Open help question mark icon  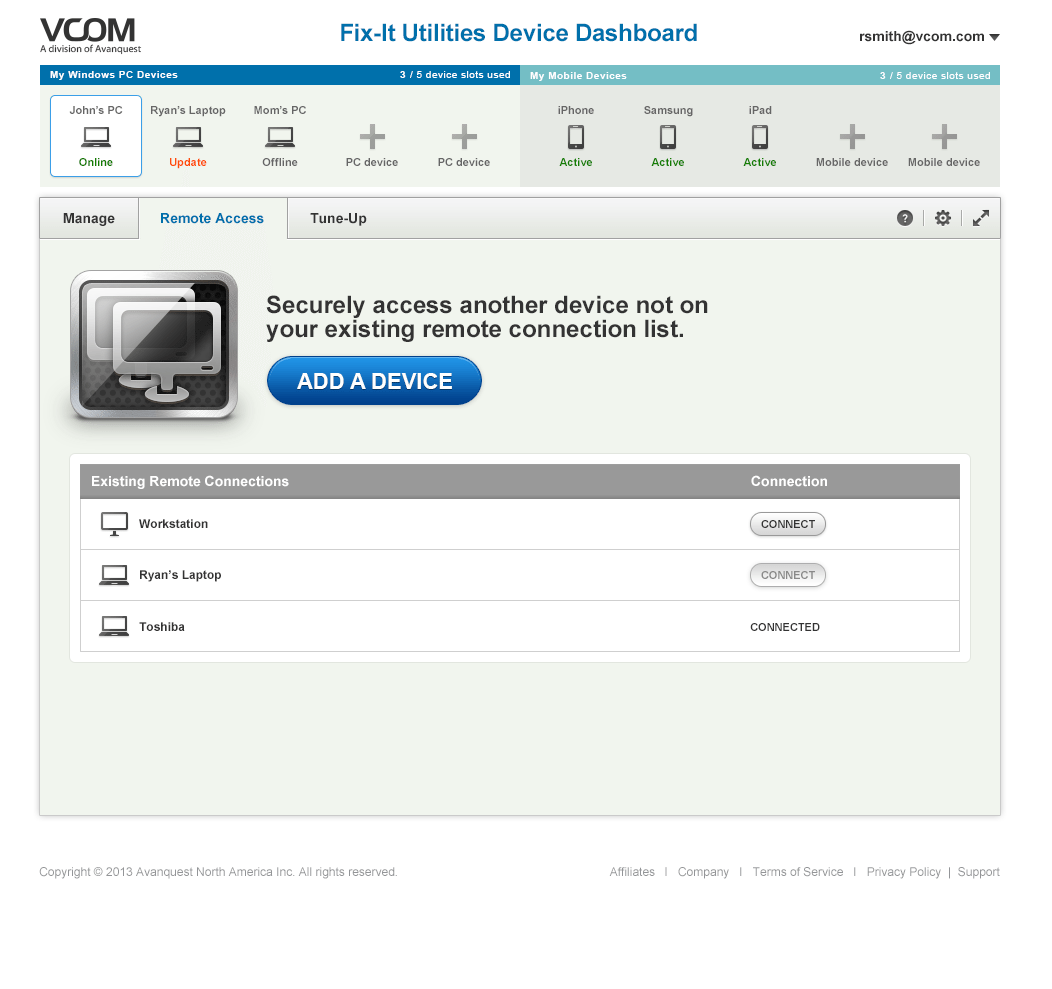[x=904, y=218]
